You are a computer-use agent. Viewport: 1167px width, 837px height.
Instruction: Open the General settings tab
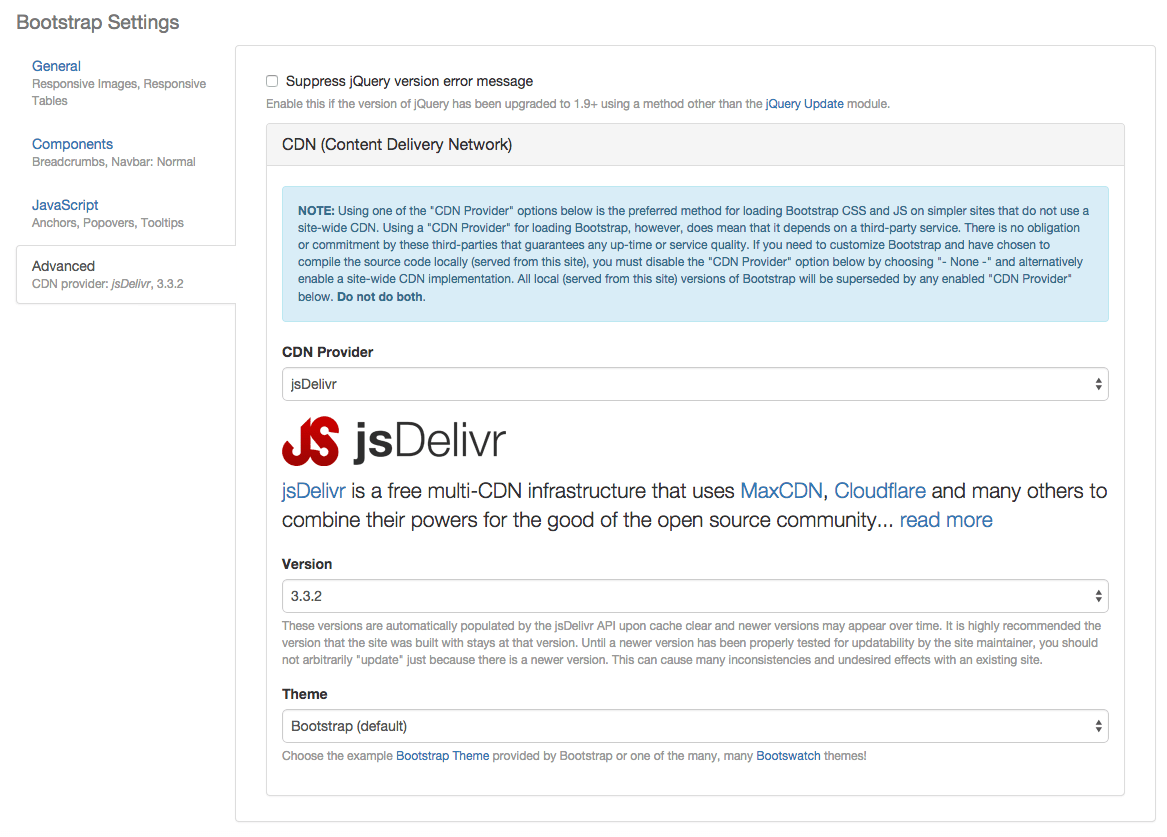pos(56,66)
